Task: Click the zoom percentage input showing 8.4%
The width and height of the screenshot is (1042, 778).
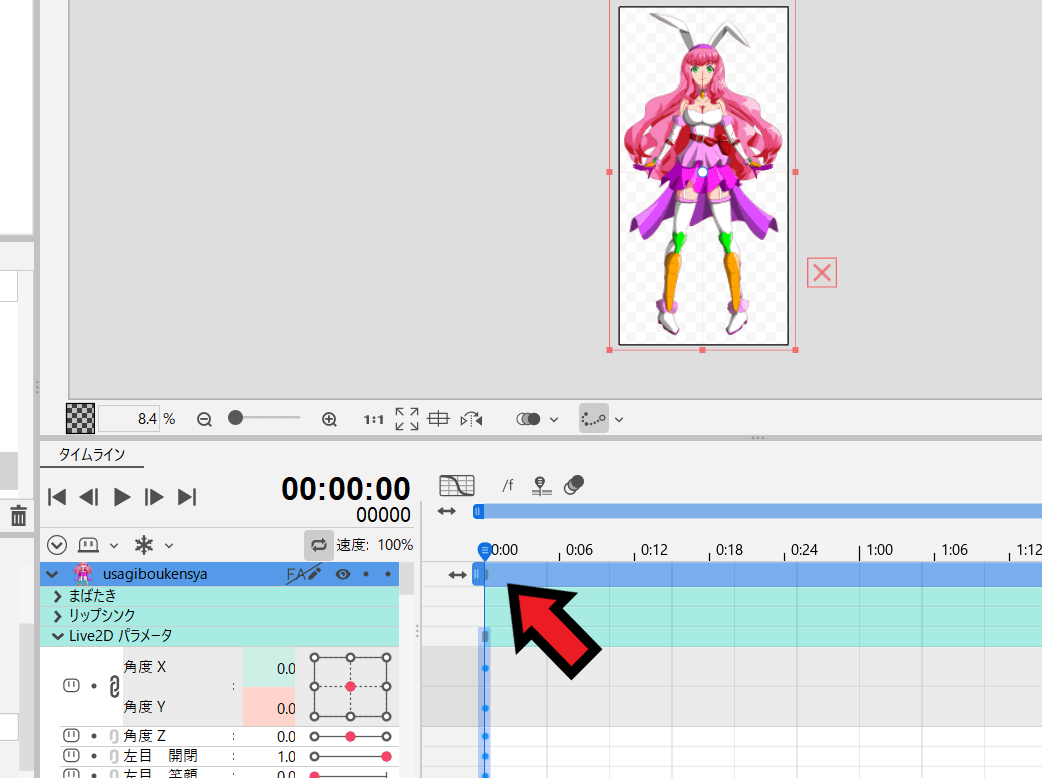Action: 131,419
